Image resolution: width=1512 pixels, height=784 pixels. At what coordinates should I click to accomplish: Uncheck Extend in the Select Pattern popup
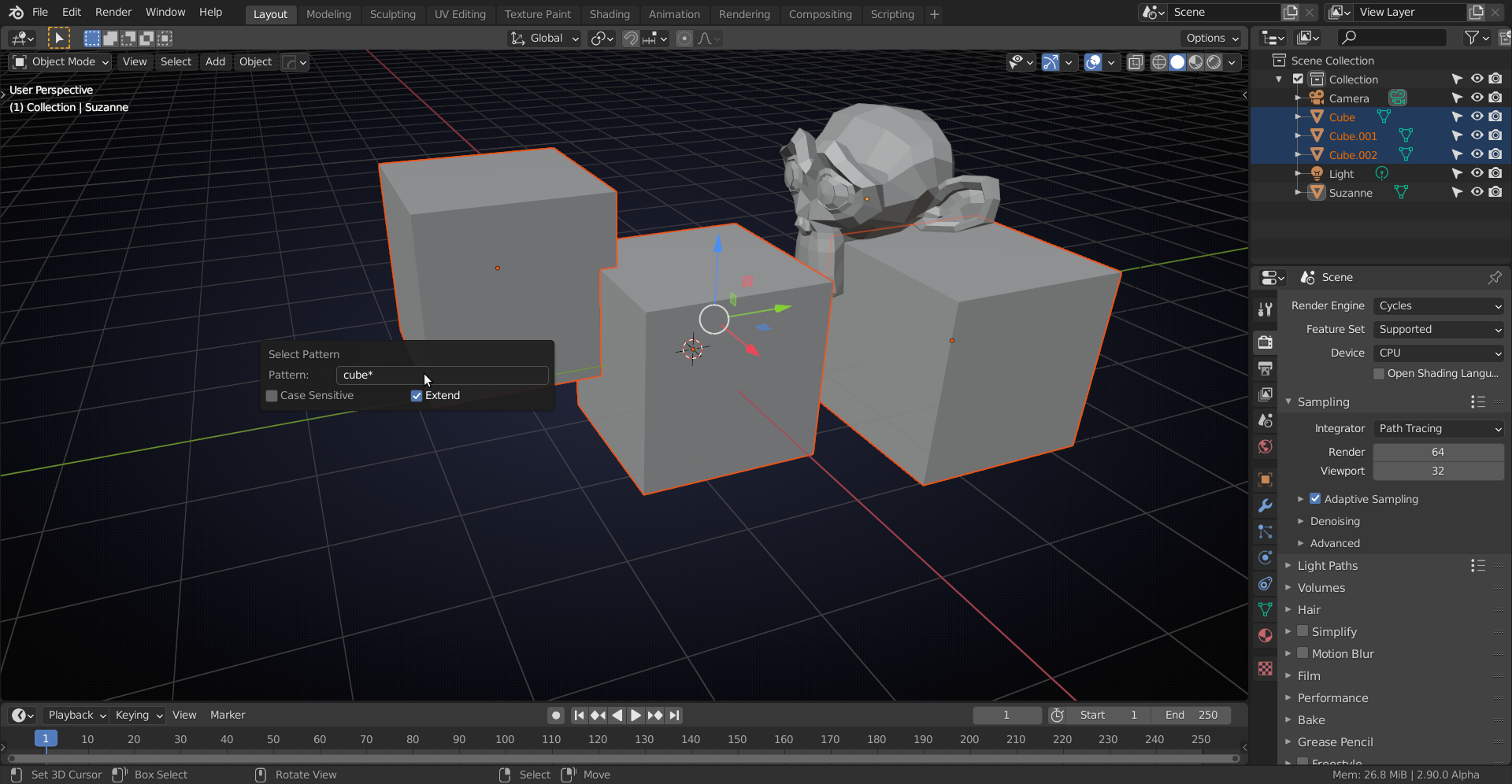click(x=416, y=395)
